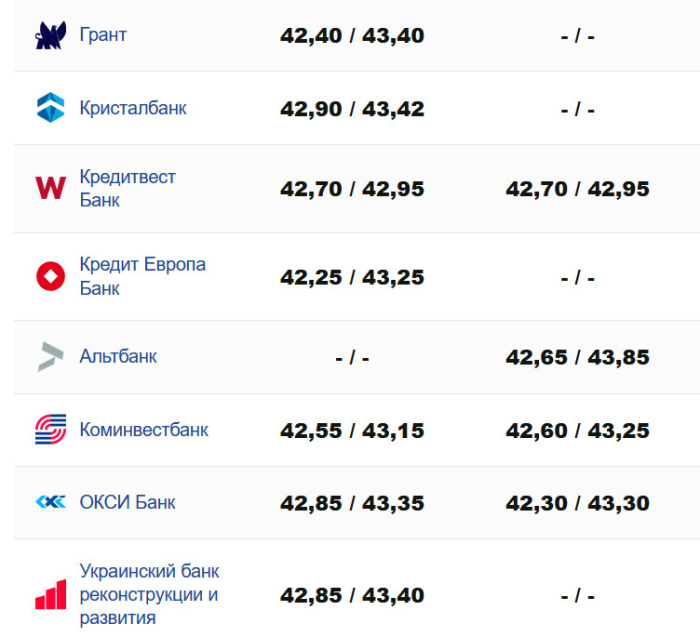
Task: Open the Кредитвест Банк link
Action: click(x=127, y=188)
